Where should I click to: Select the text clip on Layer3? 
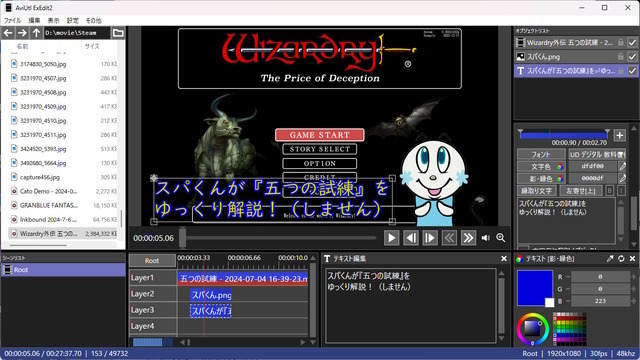tap(211, 311)
